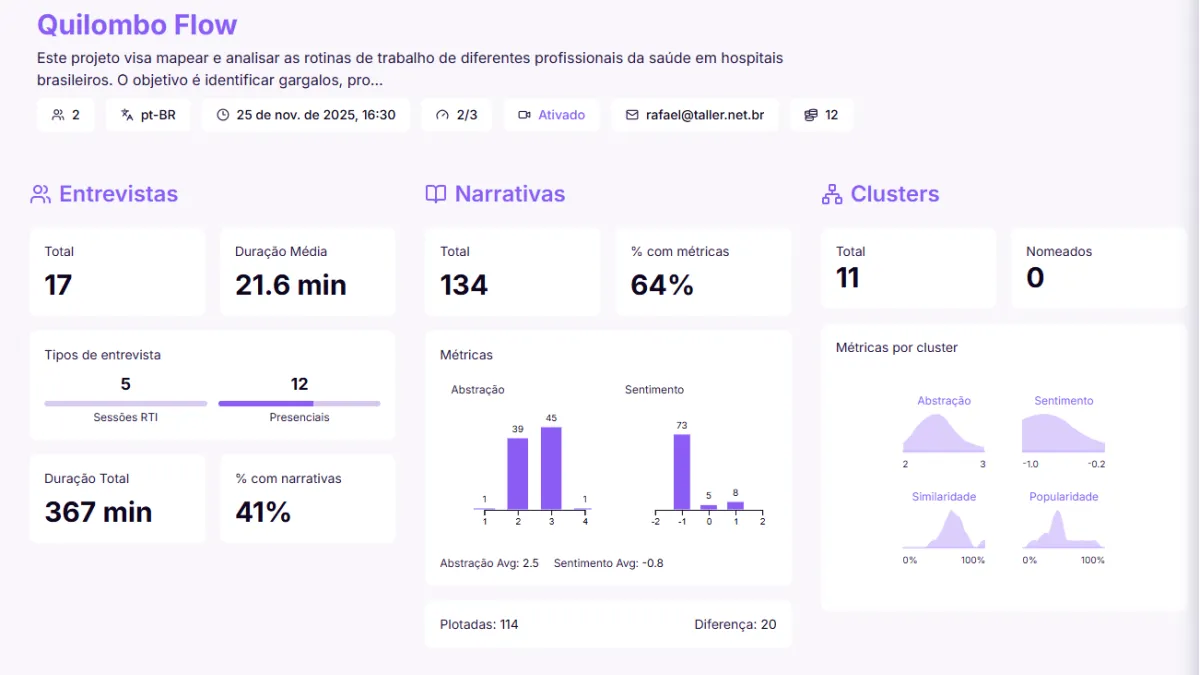Select the translation icon beside pt-BR
Image resolution: width=1200 pixels, height=675 pixels.
click(125, 114)
